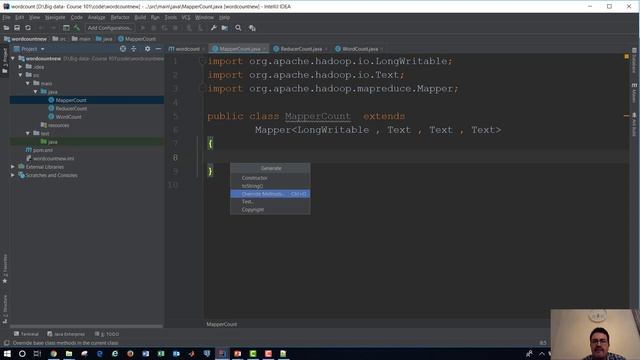The image size is (640, 360).
Task: Click the yellow warning indicator above editor scrollbar
Action: pos(627,56)
